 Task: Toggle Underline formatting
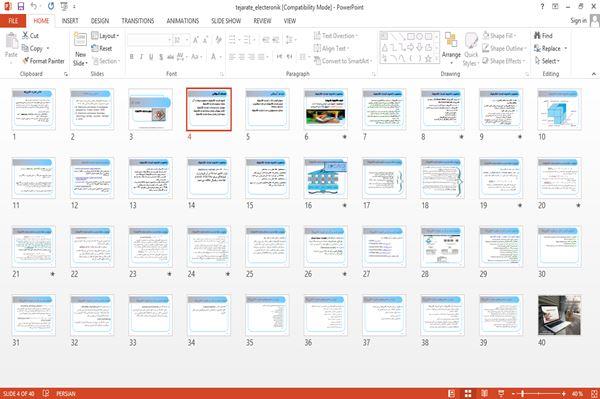click(x=151, y=57)
